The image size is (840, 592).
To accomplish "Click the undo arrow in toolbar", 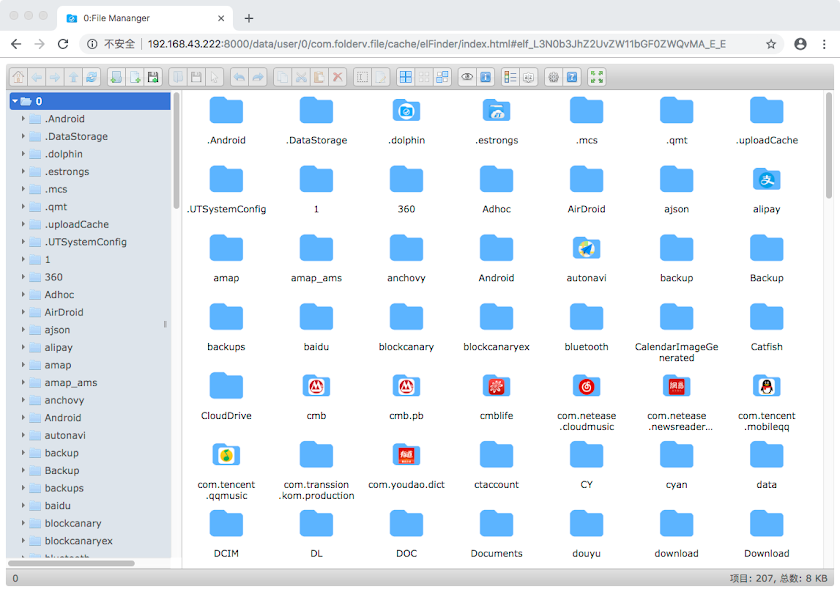I will pyautogui.click(x=240, y=77).
